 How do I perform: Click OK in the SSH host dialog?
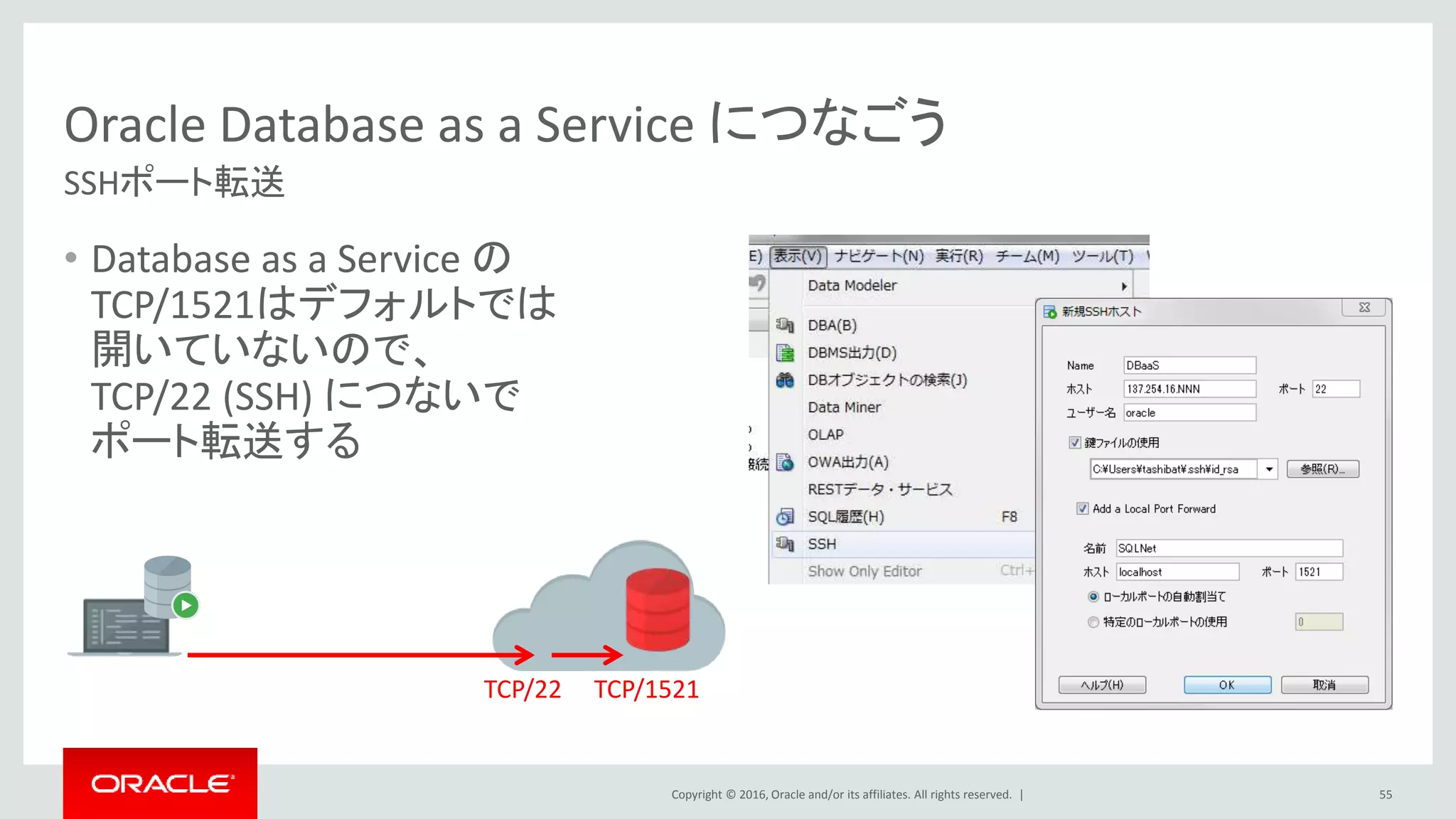1227,685
